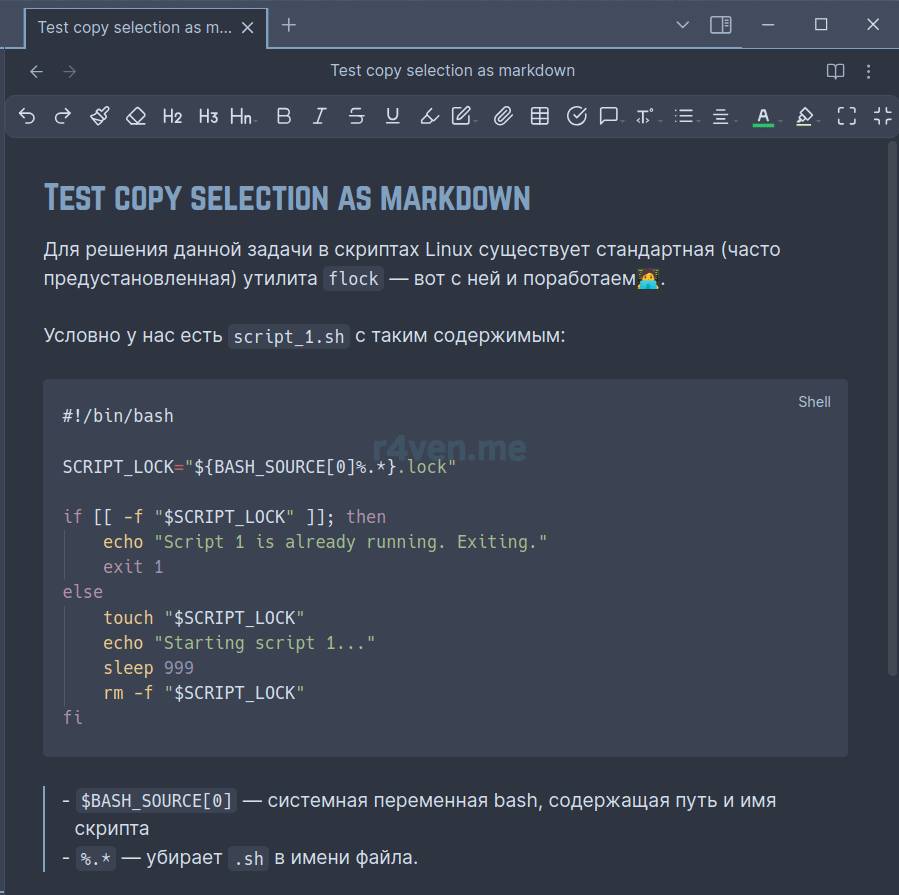Open the Hn headings dropdown
The image size is (899, 895).
[x=241, y=117]
